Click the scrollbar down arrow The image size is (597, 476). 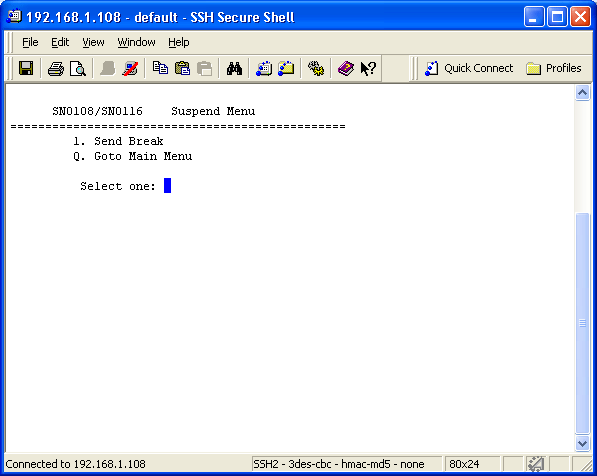(x=583, y=443)
